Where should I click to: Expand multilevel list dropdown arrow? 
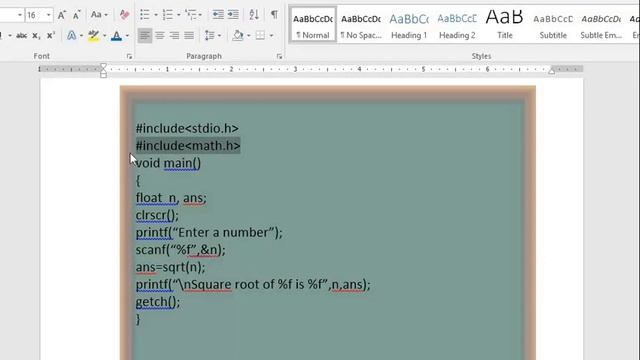(200, 15)
